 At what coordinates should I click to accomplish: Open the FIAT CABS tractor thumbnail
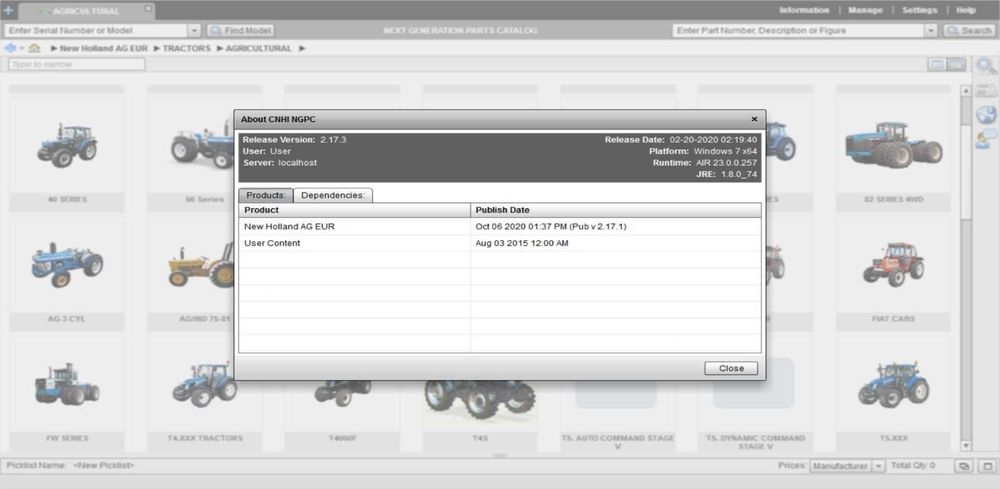[x=893, y=264]
